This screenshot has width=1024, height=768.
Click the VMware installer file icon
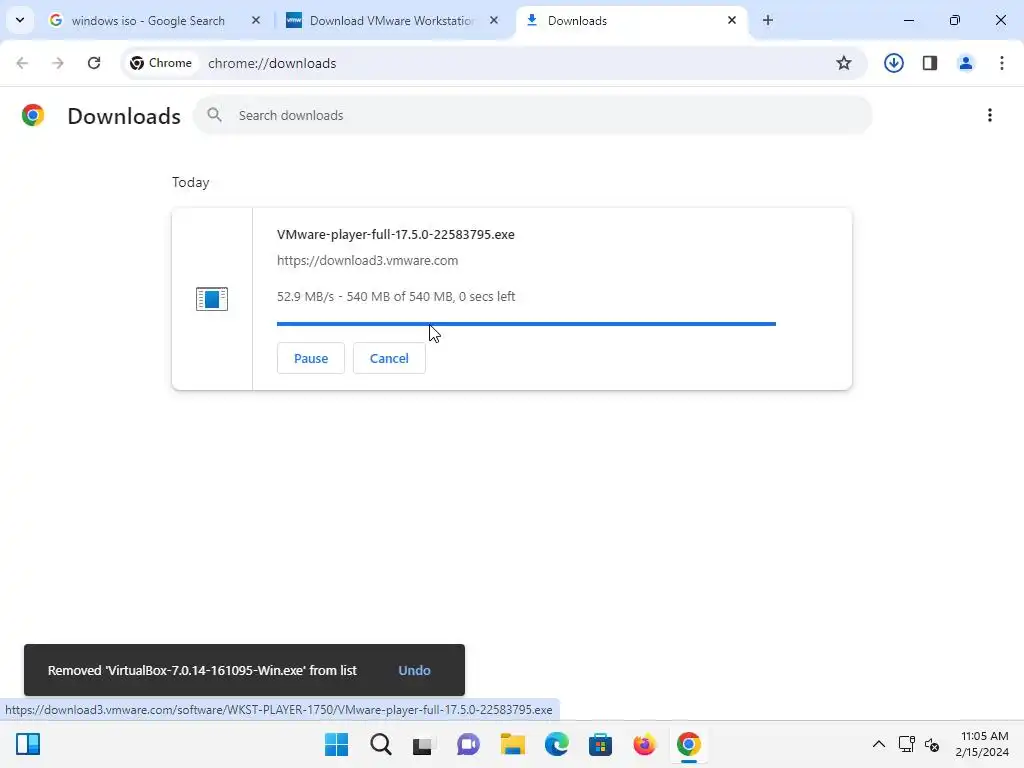click(x=212, y=299)
